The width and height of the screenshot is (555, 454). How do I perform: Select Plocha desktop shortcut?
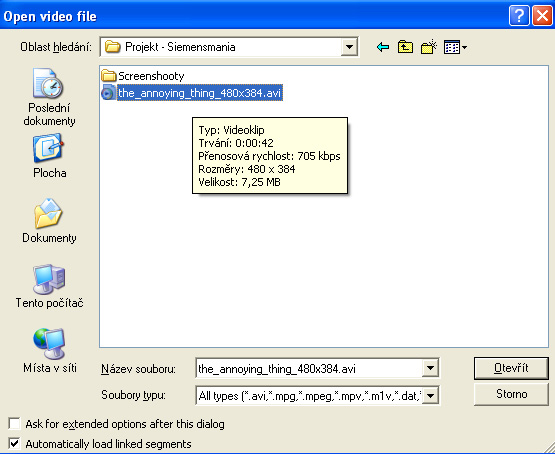tap(49, 156)
